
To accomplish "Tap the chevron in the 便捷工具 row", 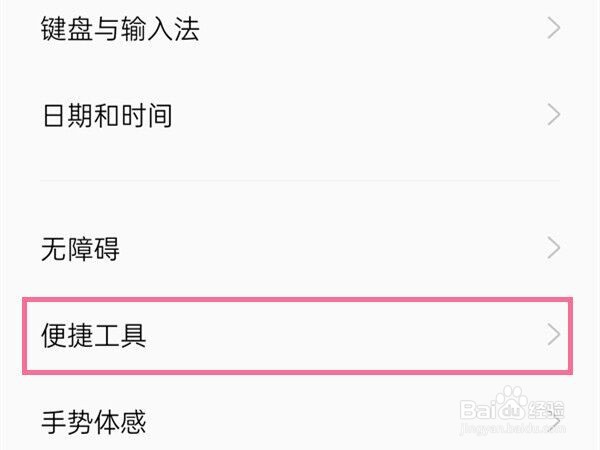I will click(x=554, y=335).
